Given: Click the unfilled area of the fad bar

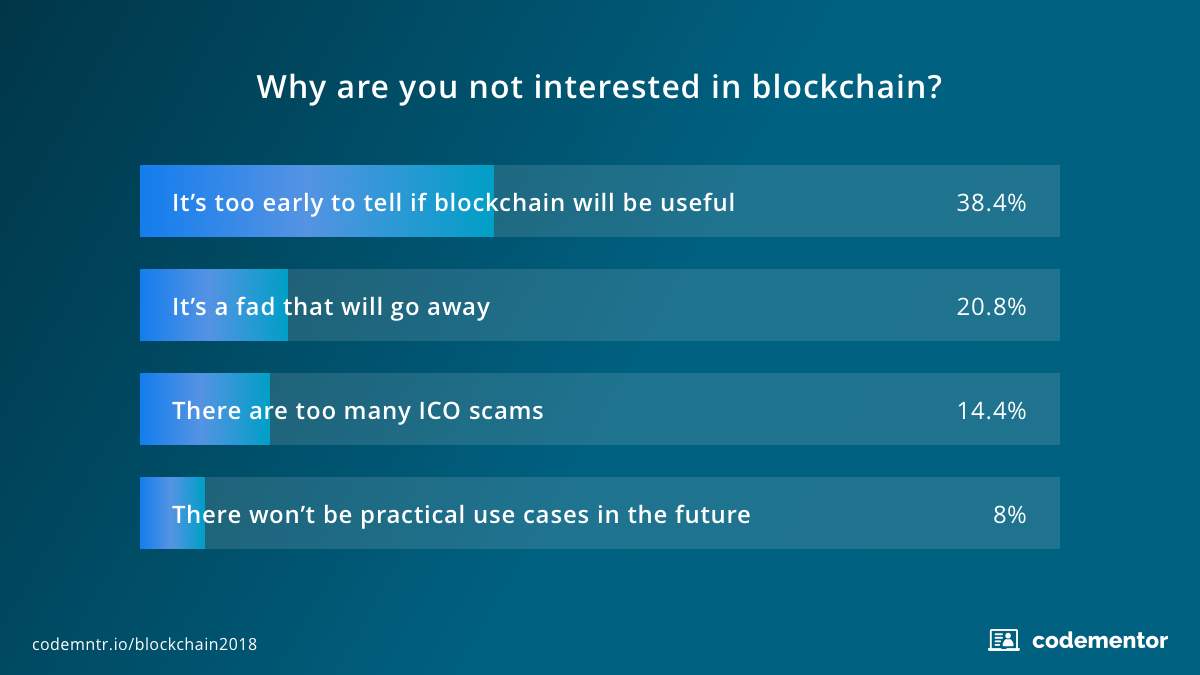Looking at the screenshot, I should pos(674,305).
